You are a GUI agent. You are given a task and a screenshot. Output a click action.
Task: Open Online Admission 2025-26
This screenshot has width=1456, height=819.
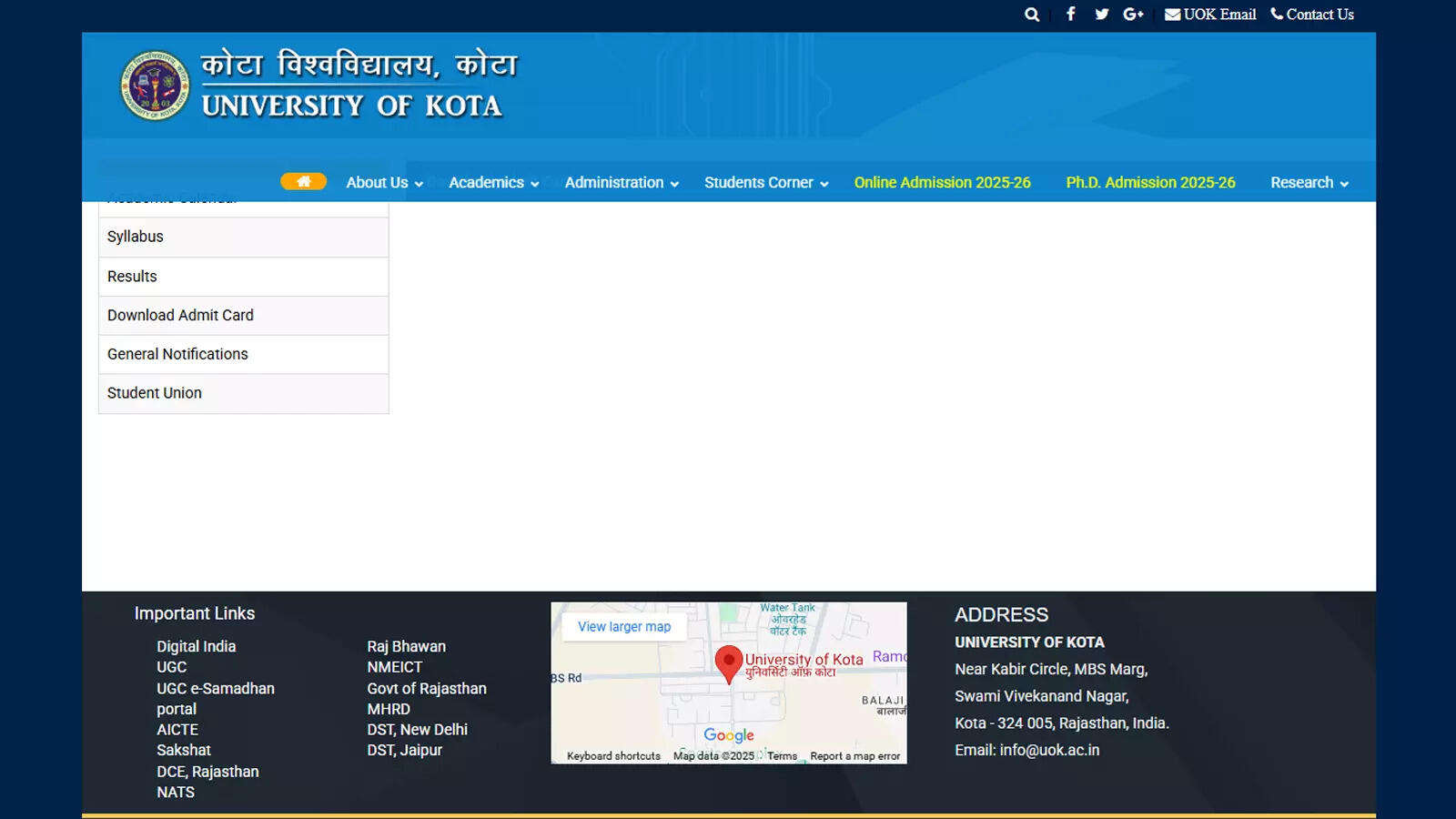[x=942, y=182]
